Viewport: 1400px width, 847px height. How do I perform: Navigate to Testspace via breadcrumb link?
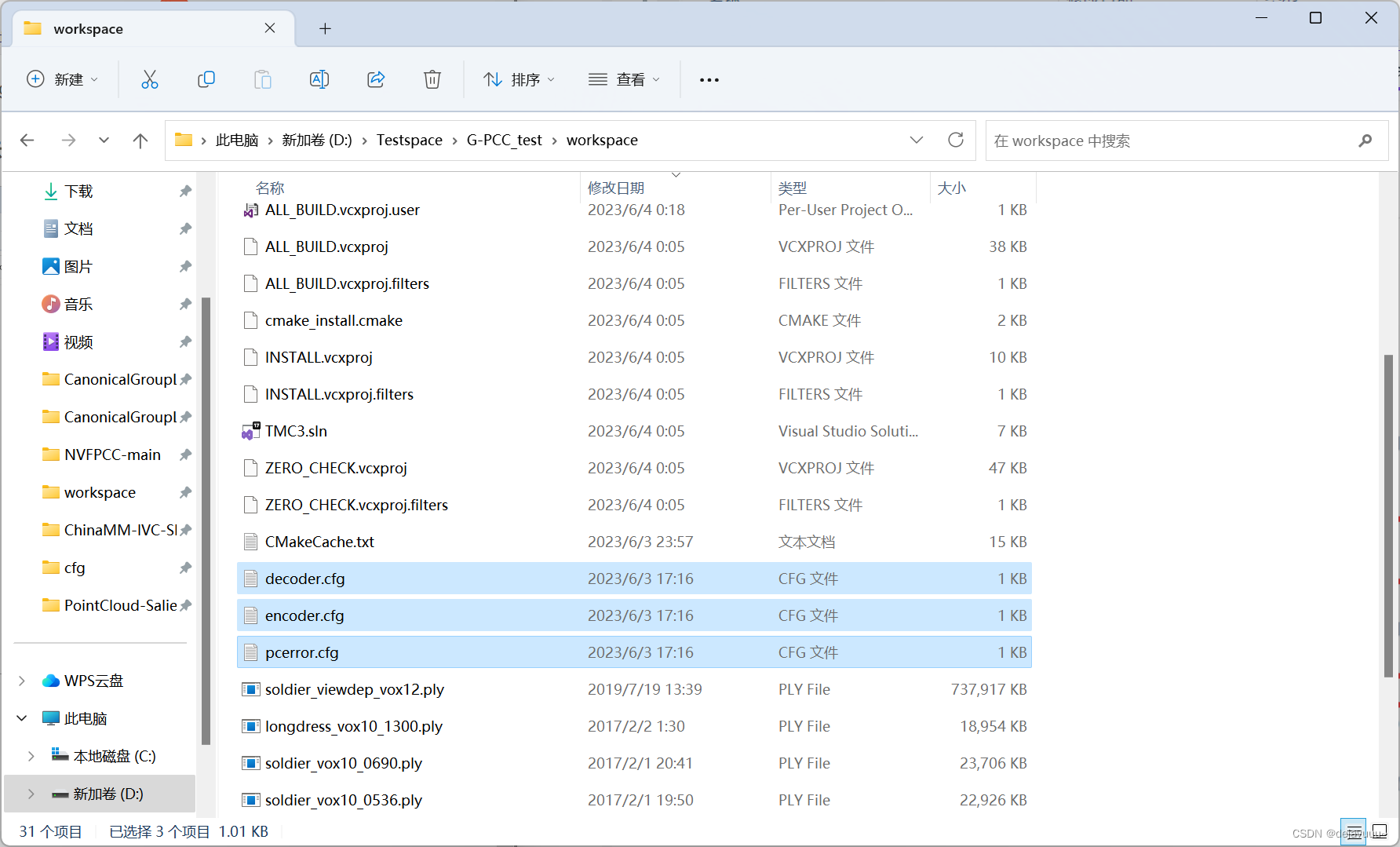click(409, 140)
